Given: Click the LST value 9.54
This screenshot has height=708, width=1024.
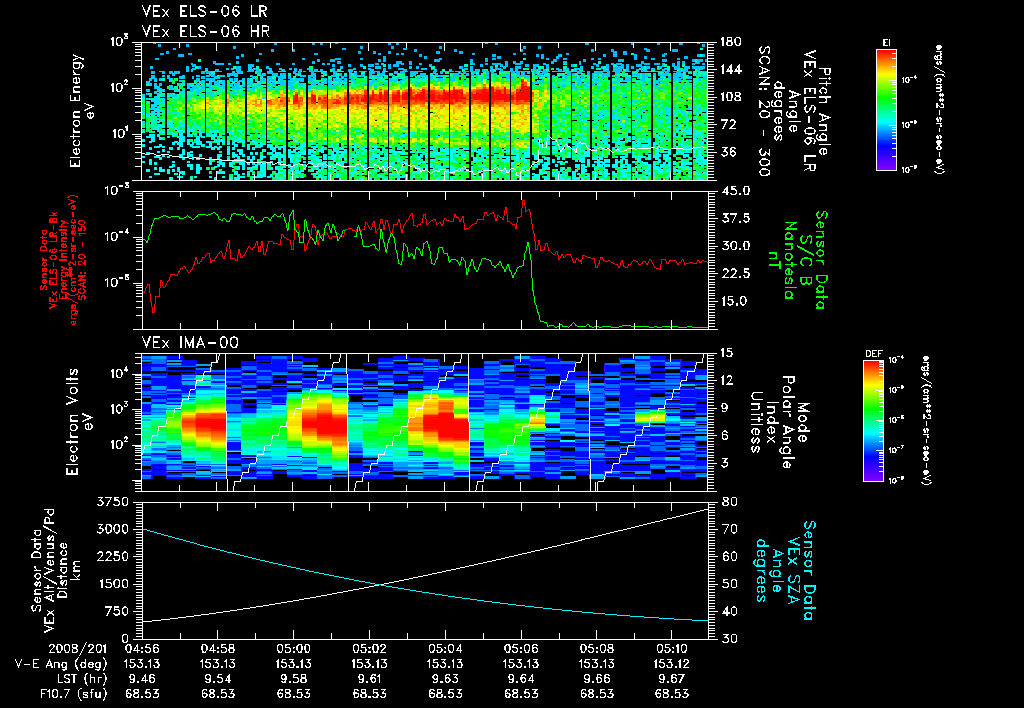Looking at the screenshot, I should (x=217, y=679).
